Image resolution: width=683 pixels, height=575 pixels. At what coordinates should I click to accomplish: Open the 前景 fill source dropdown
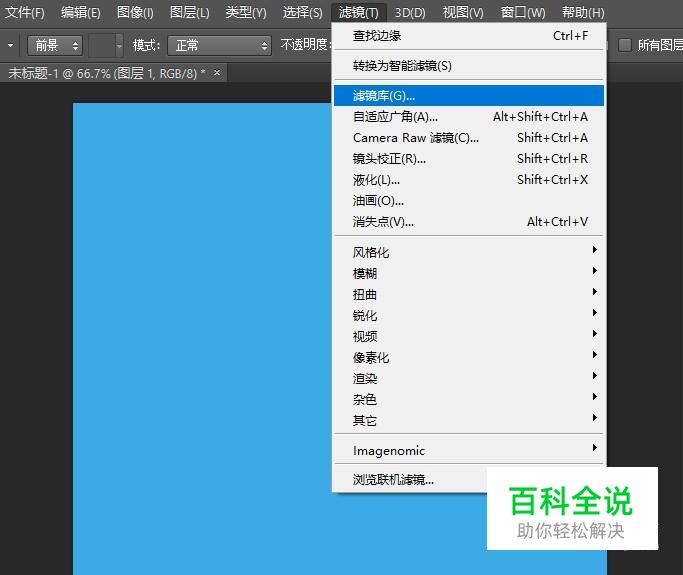55,45
